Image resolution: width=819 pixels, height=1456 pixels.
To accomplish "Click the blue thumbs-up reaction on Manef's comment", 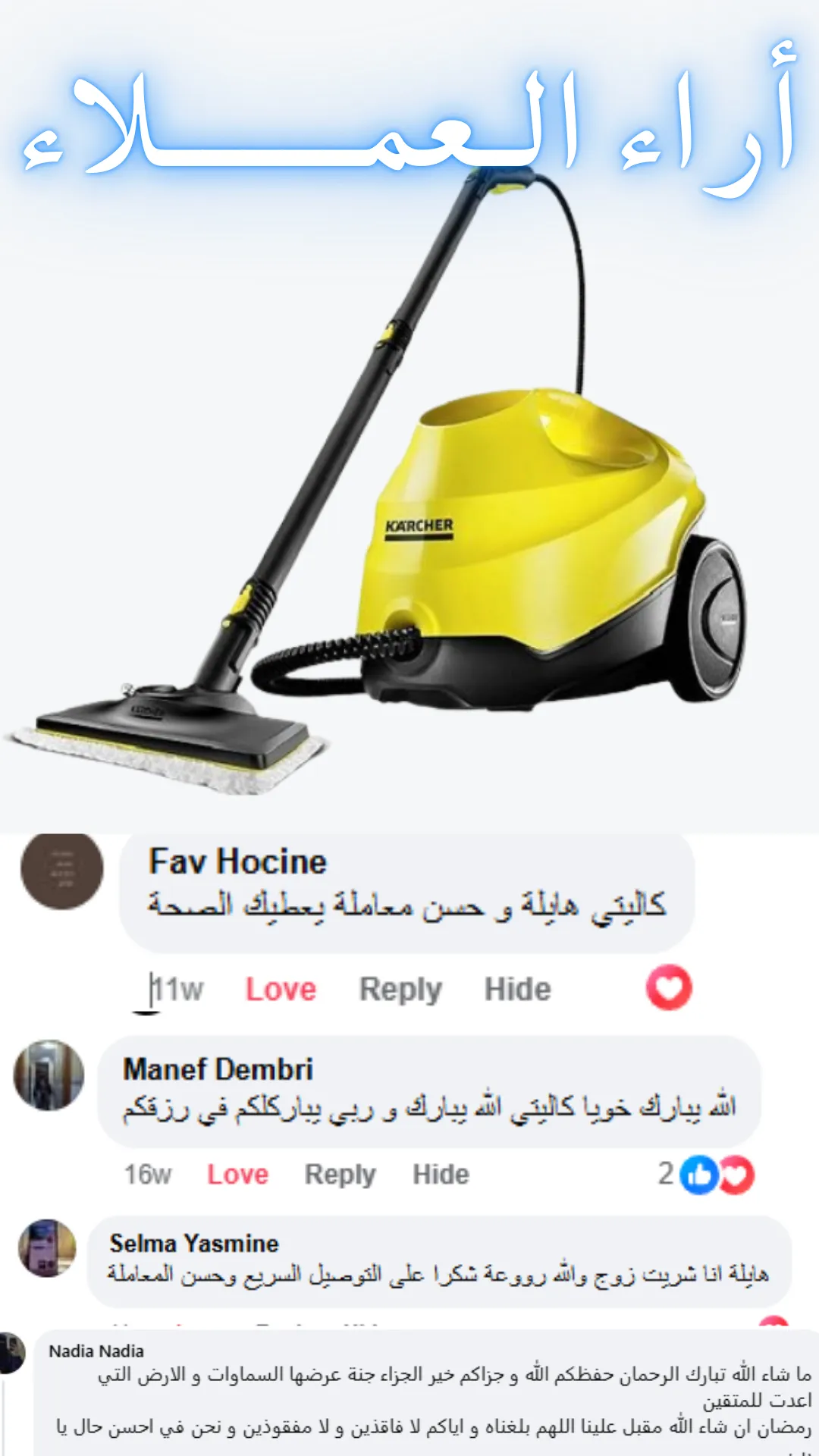I will point(698,1175).
